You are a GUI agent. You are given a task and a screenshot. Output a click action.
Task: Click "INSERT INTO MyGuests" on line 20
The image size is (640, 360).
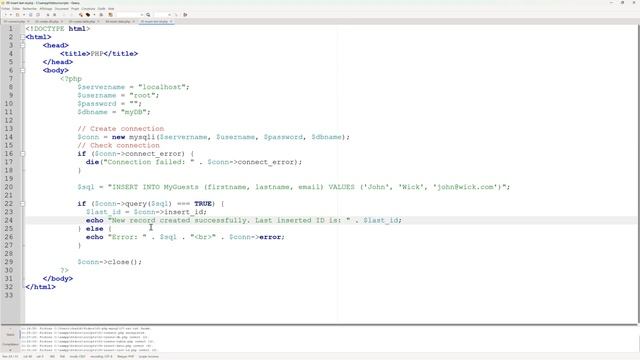[155, 187]
